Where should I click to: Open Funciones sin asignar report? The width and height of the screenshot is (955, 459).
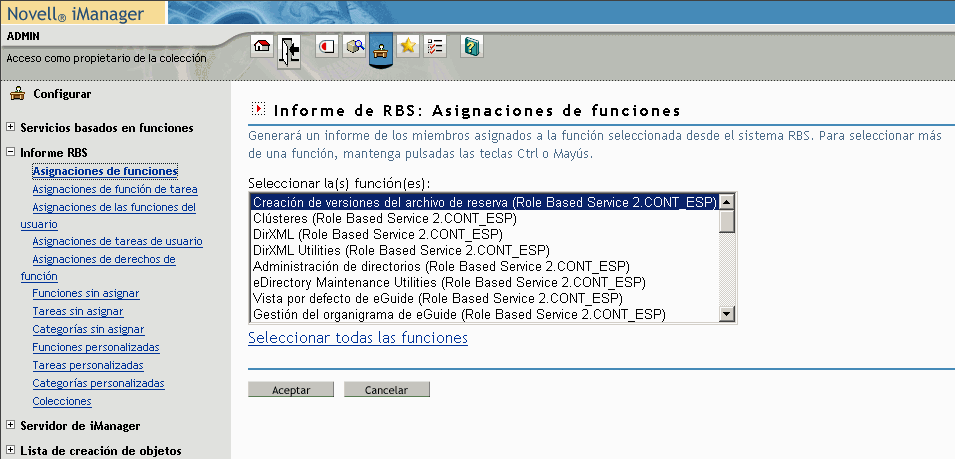click(x=86, y=293)
